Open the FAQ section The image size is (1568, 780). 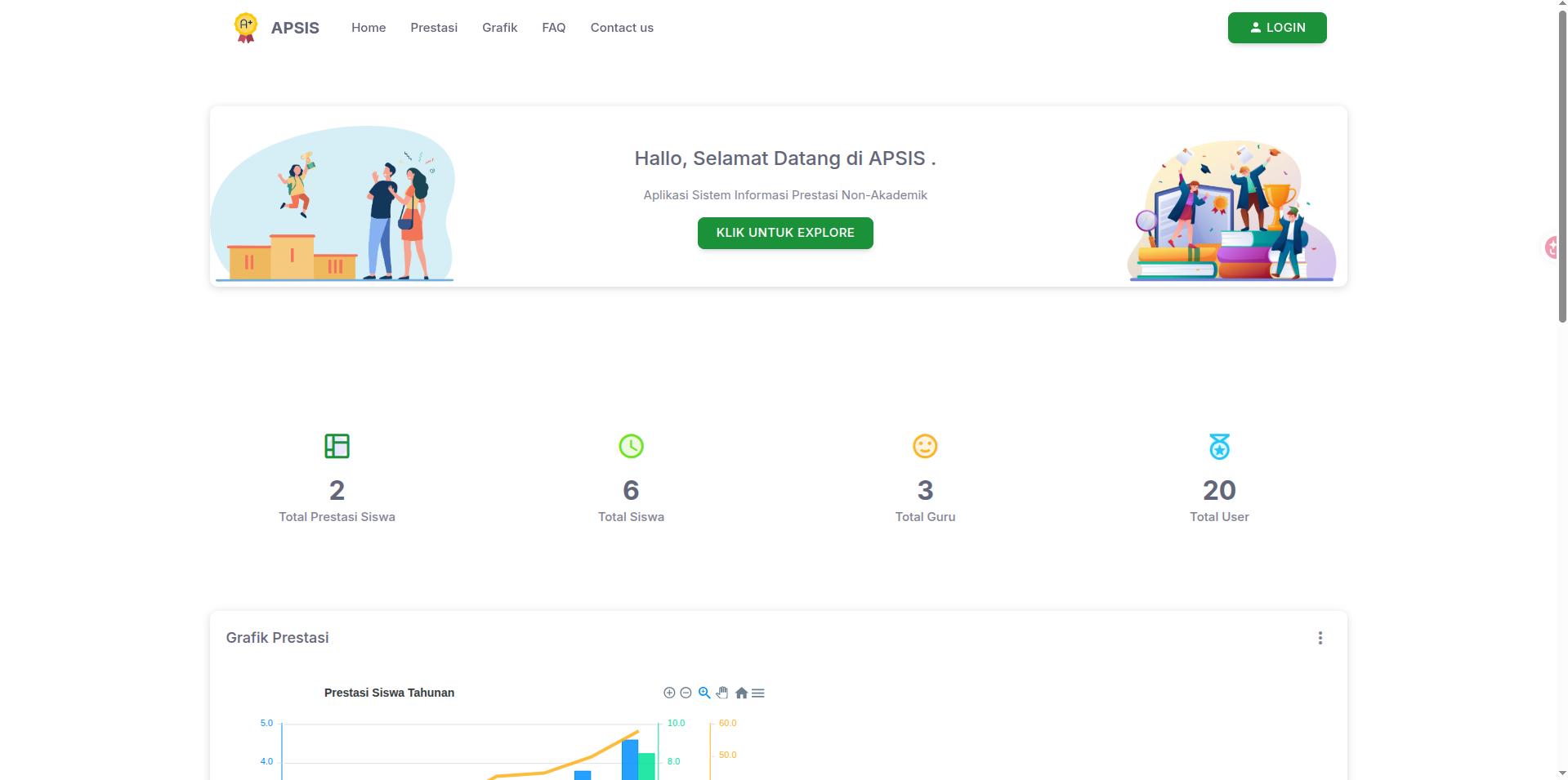click(x=554, y=28)
